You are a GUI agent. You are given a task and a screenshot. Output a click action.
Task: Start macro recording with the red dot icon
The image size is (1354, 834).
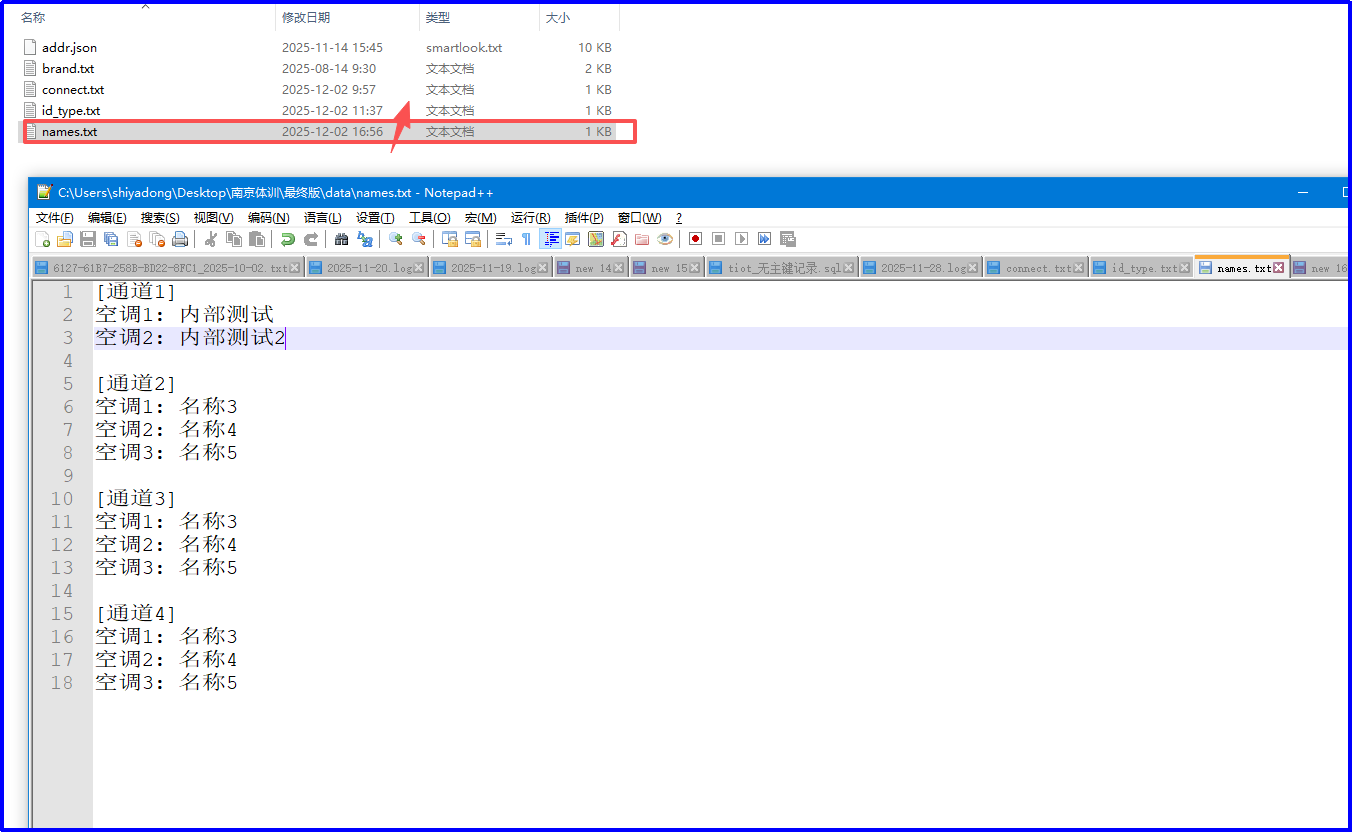(695, 239)
